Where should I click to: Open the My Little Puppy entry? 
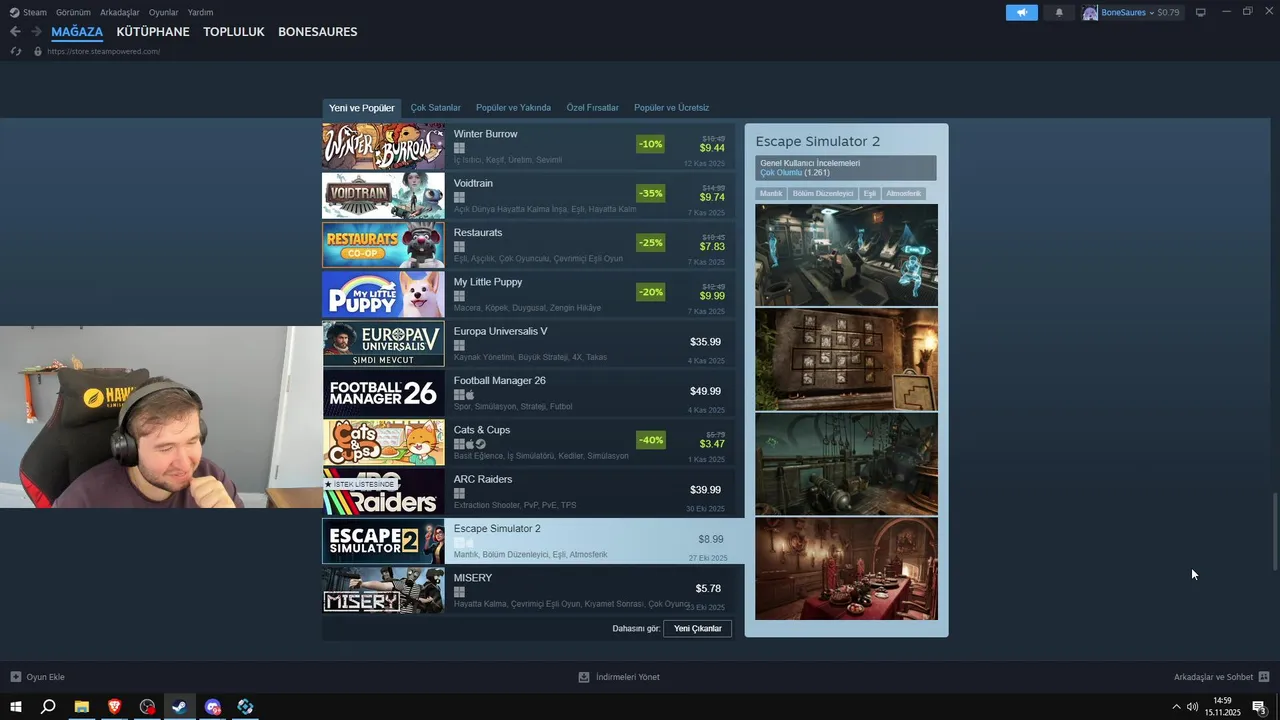pyautogui.click(x=528, y=294)
